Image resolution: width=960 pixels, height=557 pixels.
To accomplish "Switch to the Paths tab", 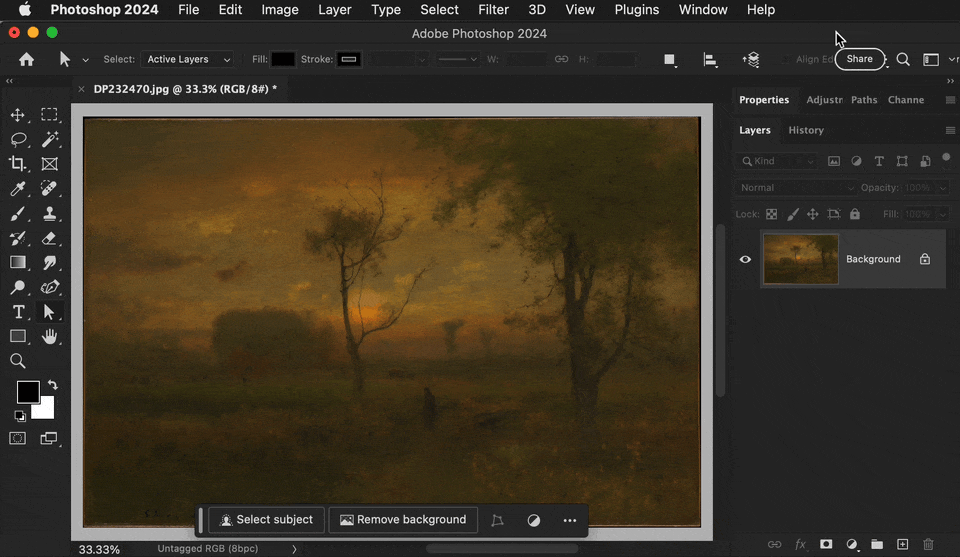I will point(864,100).
